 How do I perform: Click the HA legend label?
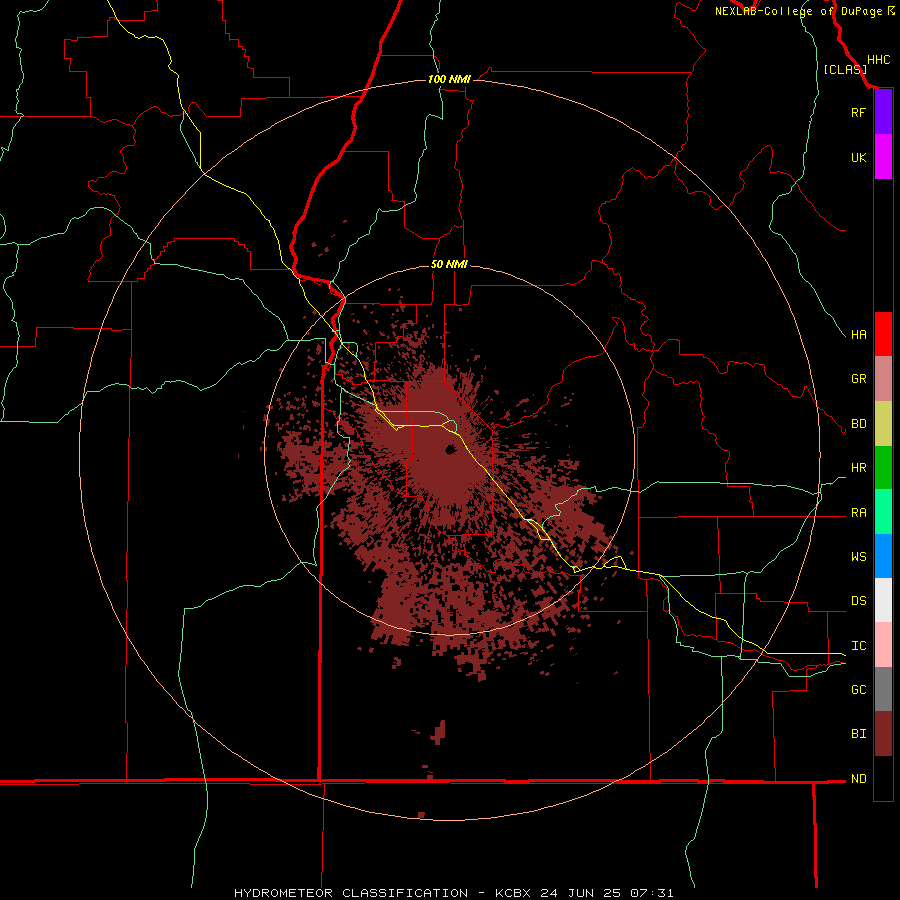858,335
